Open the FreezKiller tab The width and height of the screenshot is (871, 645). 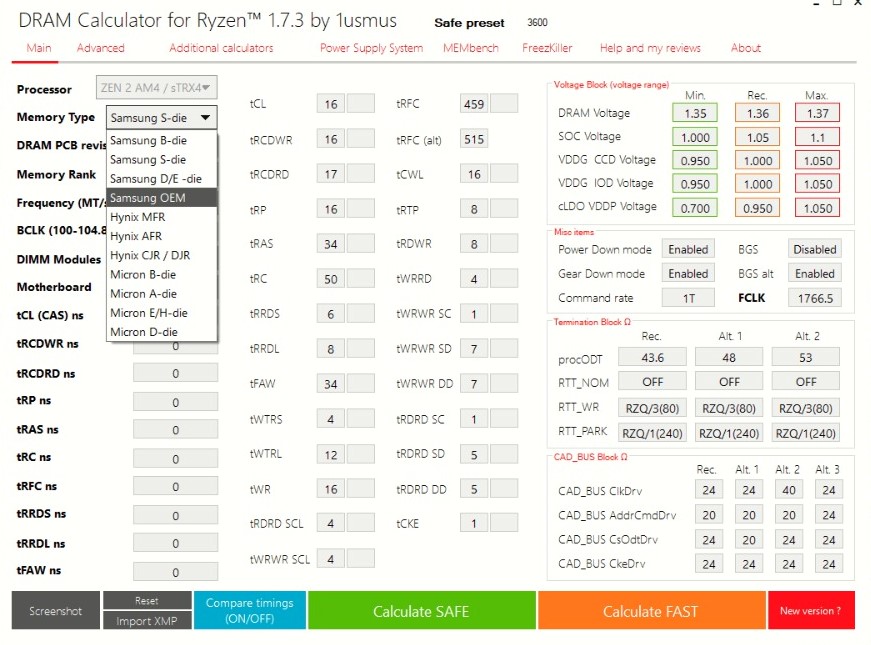tap(547, 48)
